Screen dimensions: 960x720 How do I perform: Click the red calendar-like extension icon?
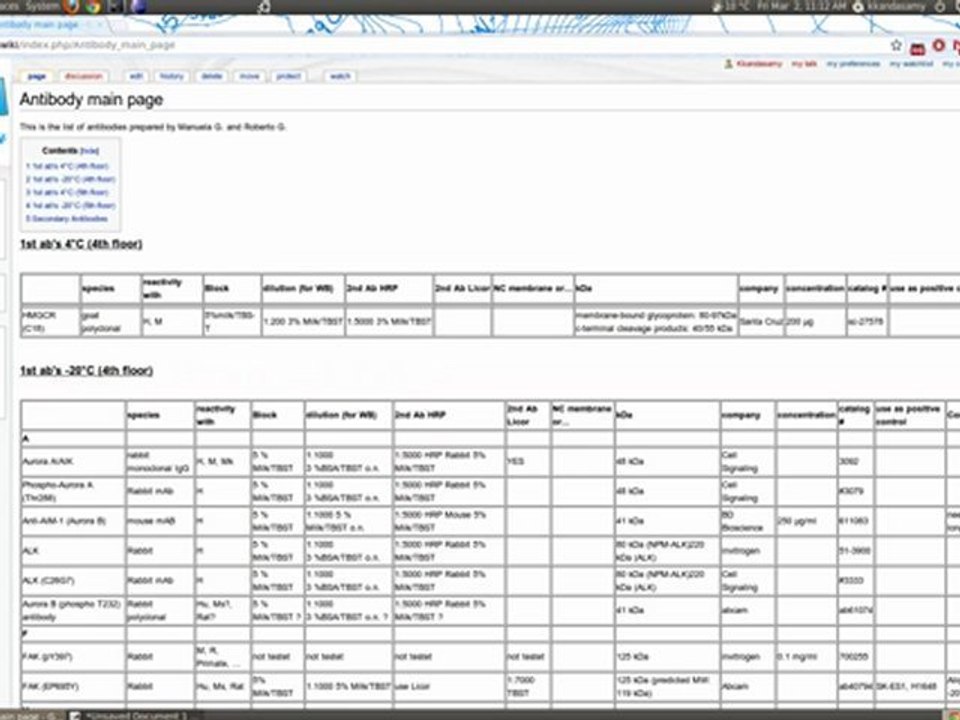click(918, 47)
